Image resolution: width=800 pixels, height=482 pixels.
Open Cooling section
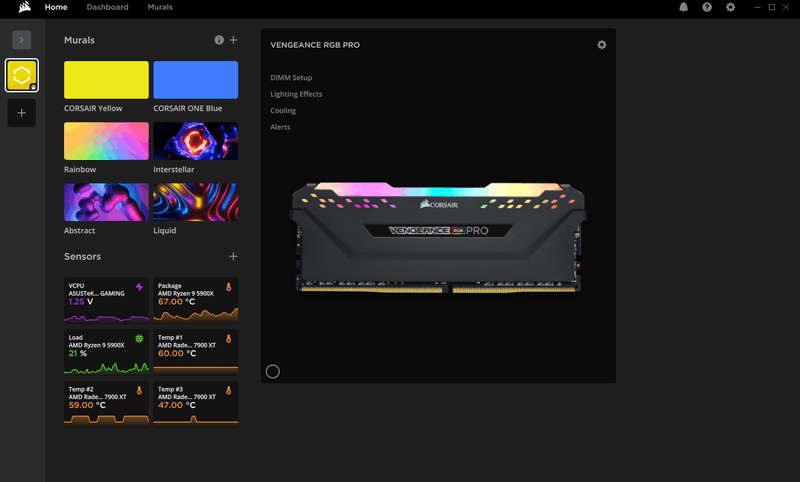(x=283, y=110)
